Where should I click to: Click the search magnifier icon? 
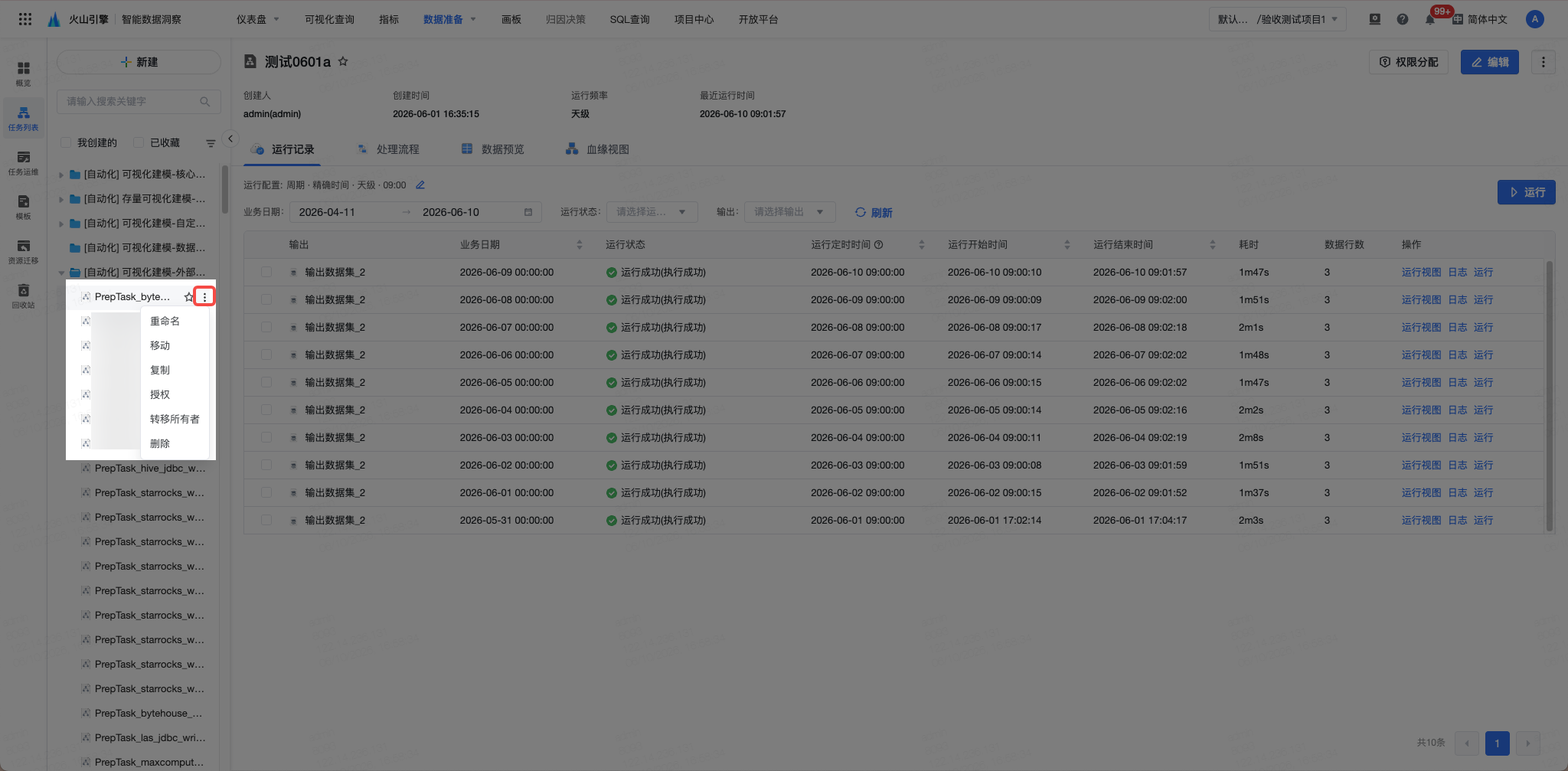point(204,101)
